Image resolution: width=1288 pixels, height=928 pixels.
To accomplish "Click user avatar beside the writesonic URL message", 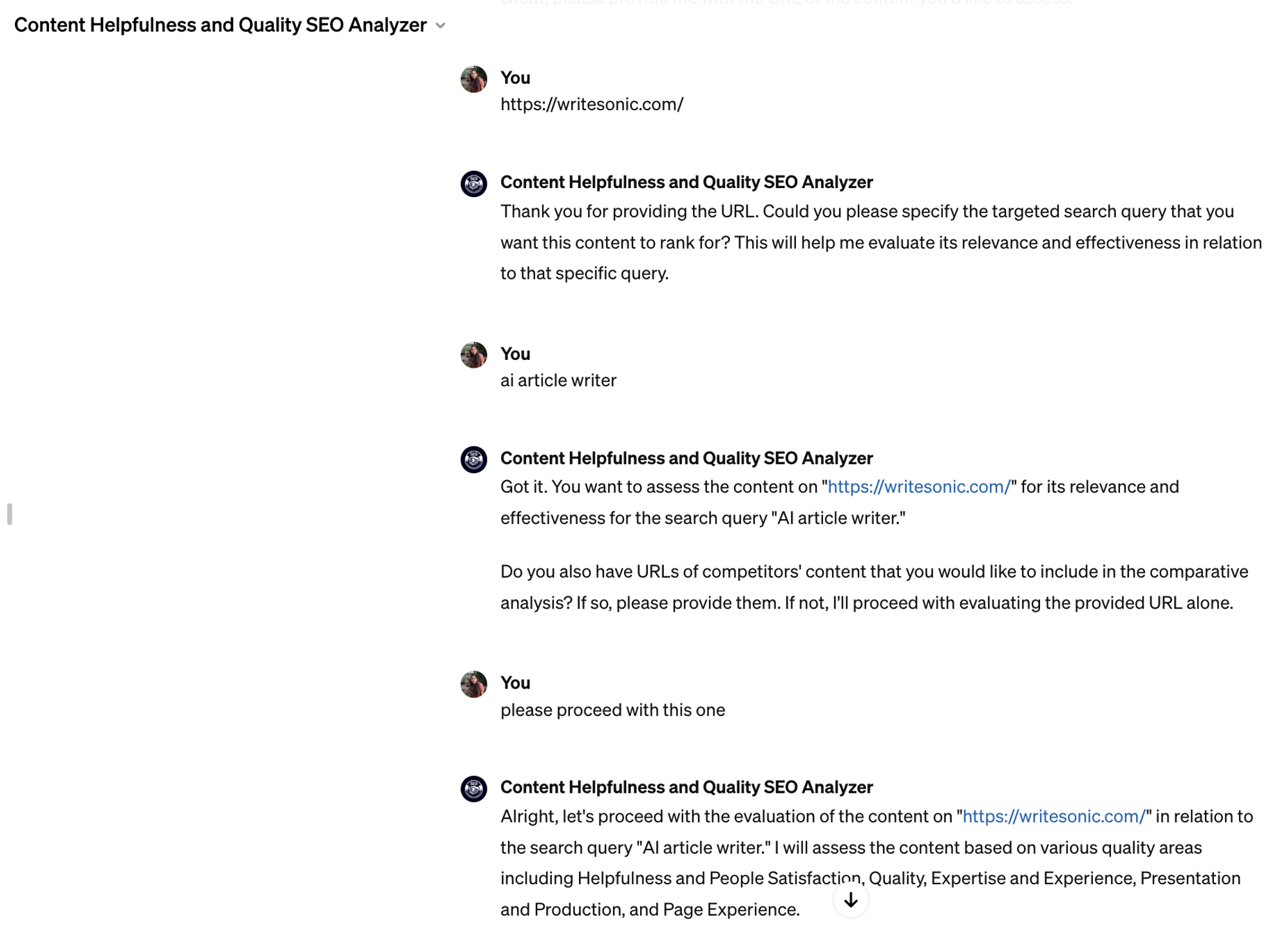I will [473, 79].
